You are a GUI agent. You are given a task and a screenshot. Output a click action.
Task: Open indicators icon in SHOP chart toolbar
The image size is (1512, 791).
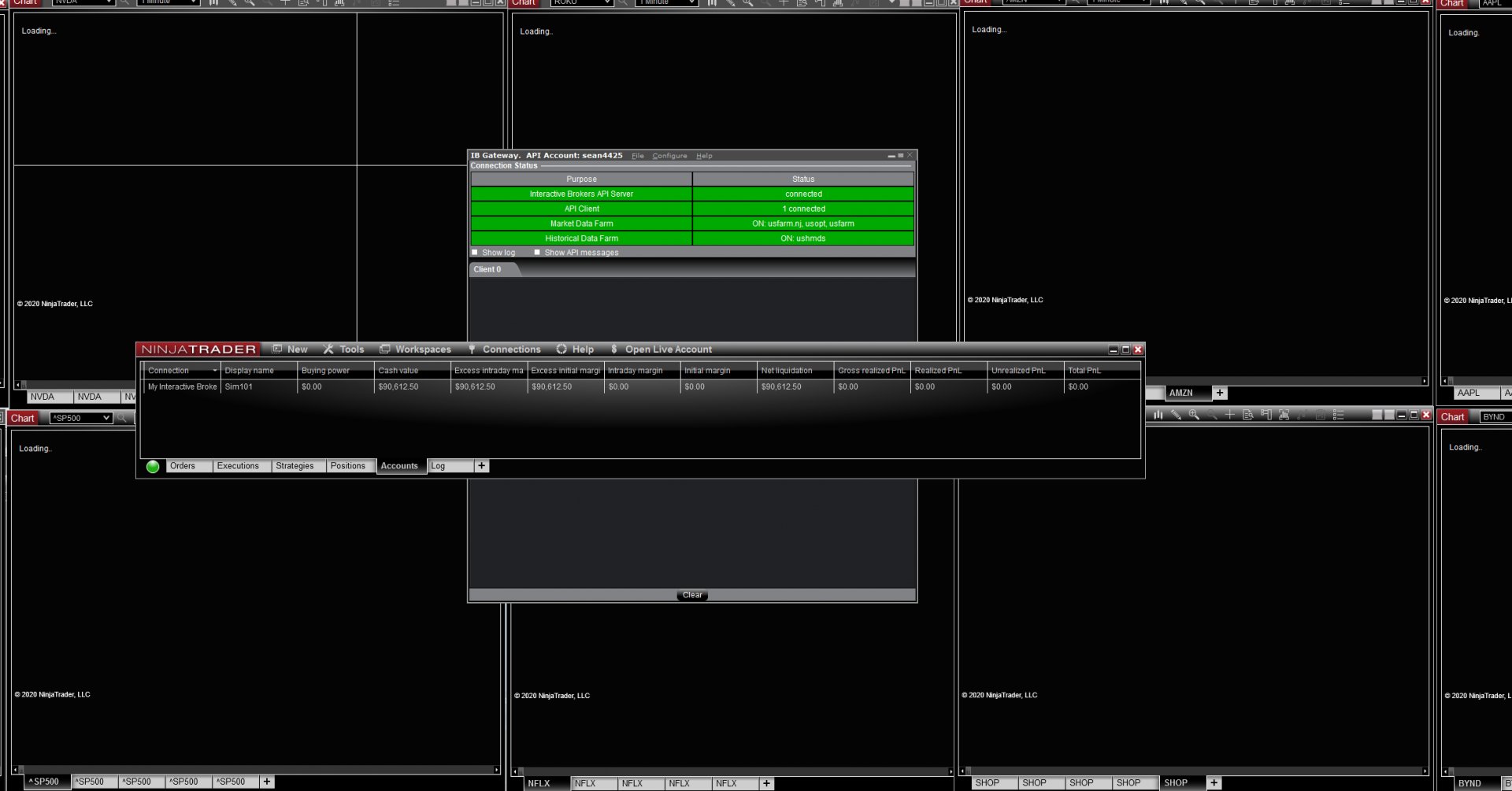pos(1284,415)
